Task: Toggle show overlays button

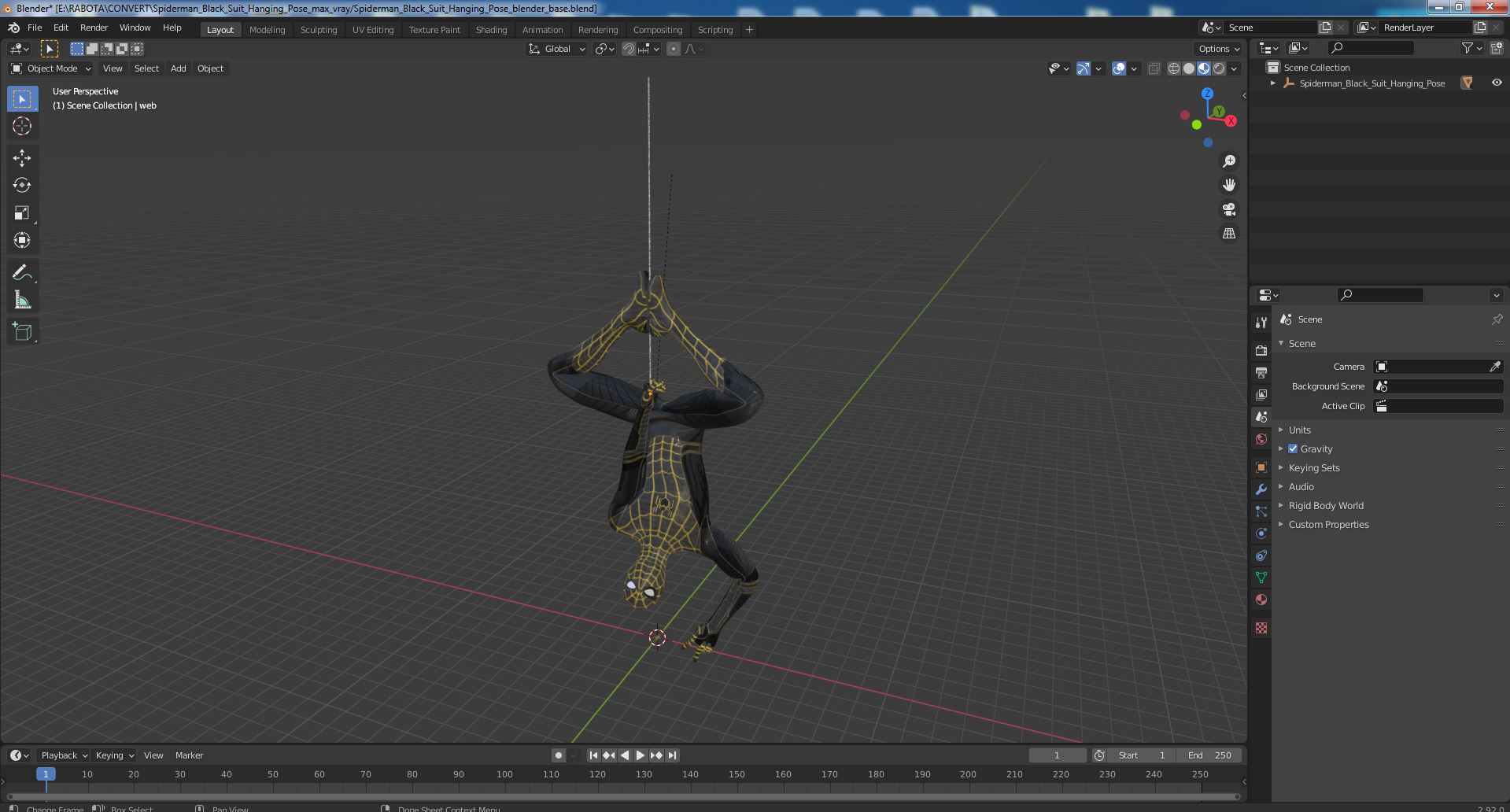Action: pyautogui.click(x=1119, y=68)
